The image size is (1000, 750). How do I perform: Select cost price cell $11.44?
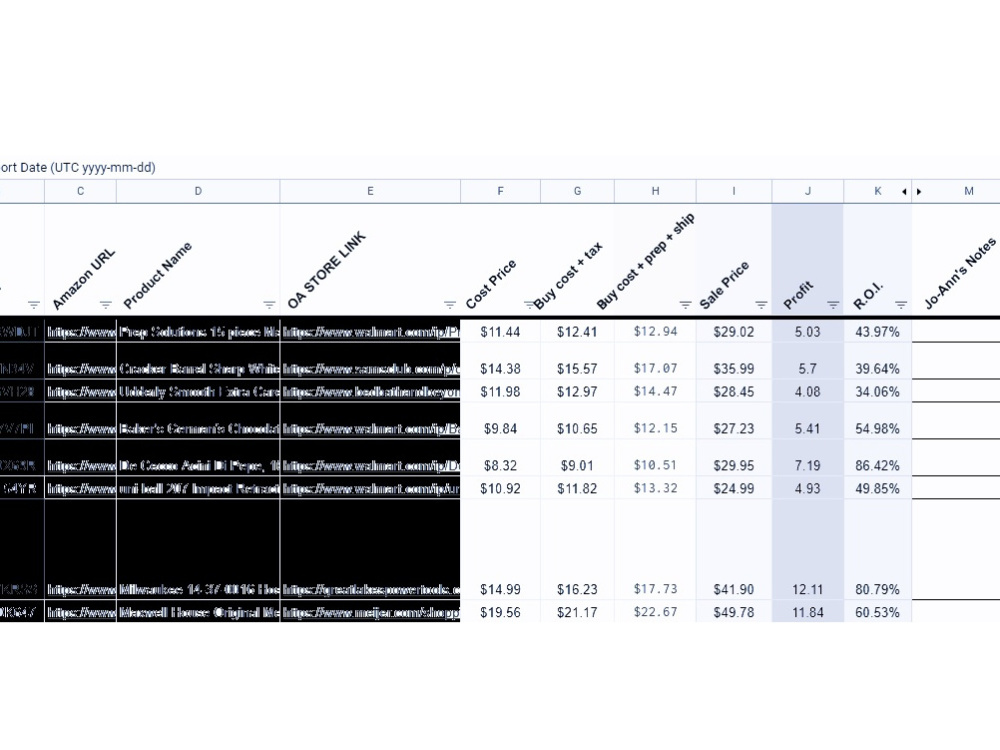[500, 332]
